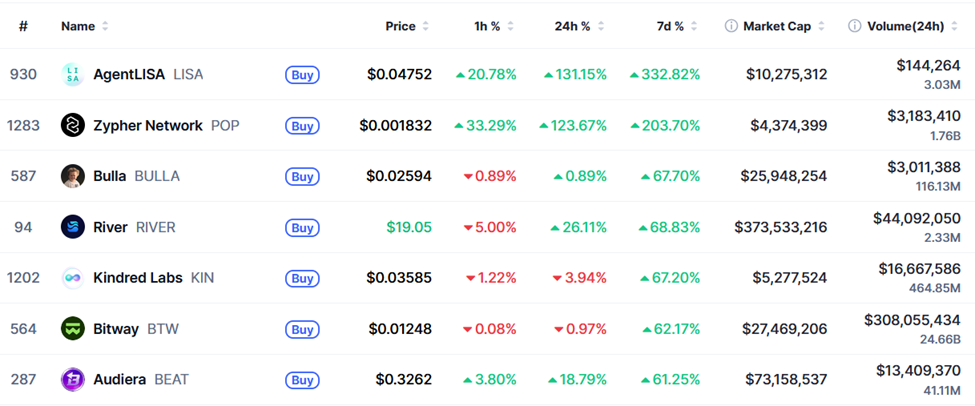Viewport: 975px width, 406px height.
Task: Open the Zypher Network coin page
Action: click(x=147, y=125)
